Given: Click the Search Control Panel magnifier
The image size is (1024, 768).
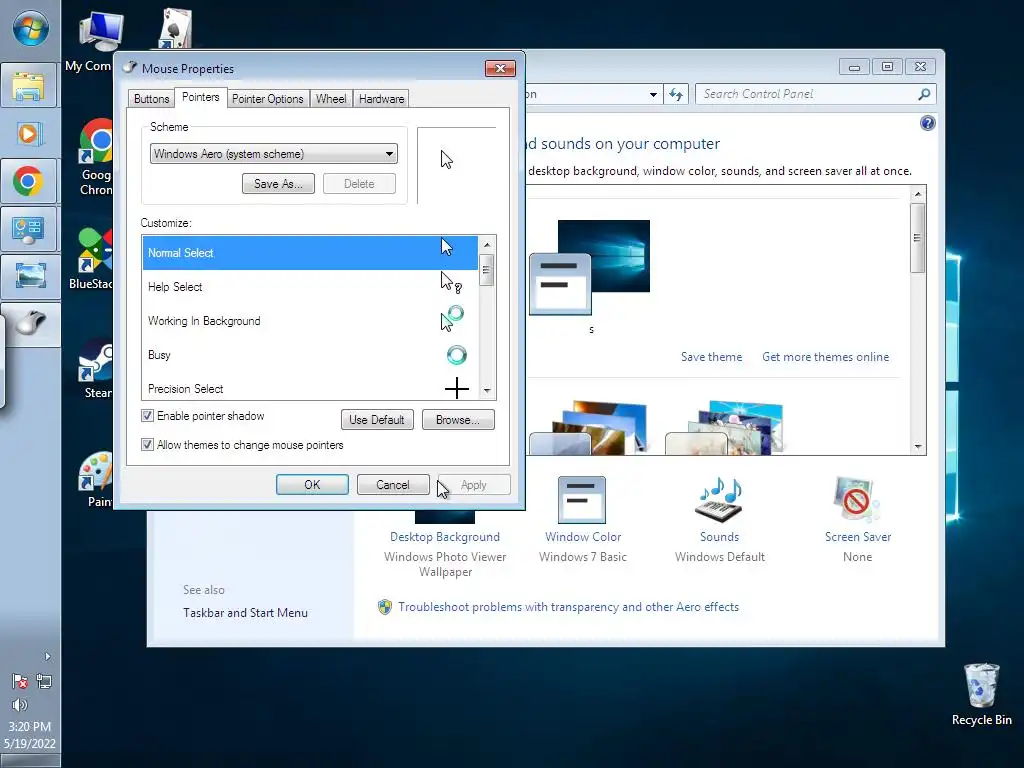Looking at the screenshot, I should pyautogui.click(x=924, y=94).
